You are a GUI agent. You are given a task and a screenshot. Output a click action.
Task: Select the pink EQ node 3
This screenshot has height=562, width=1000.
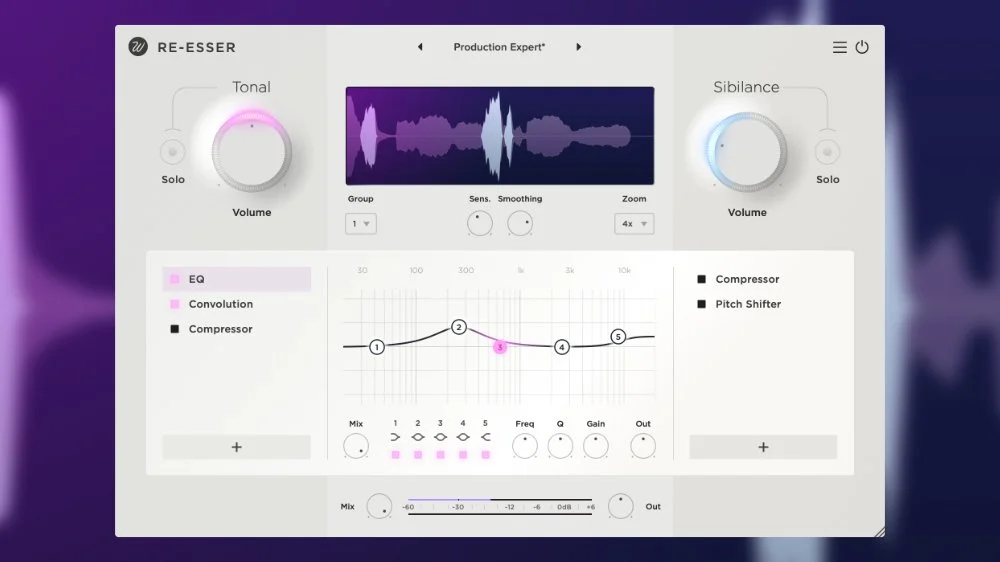(500, 347)
